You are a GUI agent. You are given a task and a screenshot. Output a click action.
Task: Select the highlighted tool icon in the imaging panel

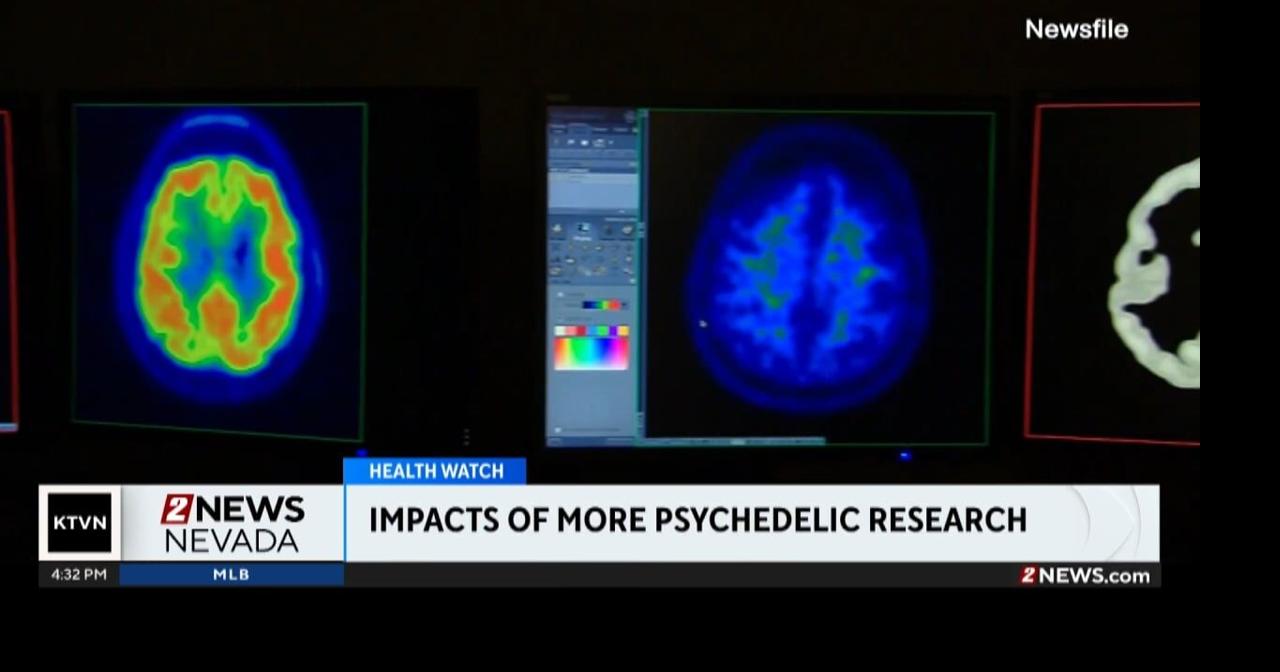coord(582,230)
